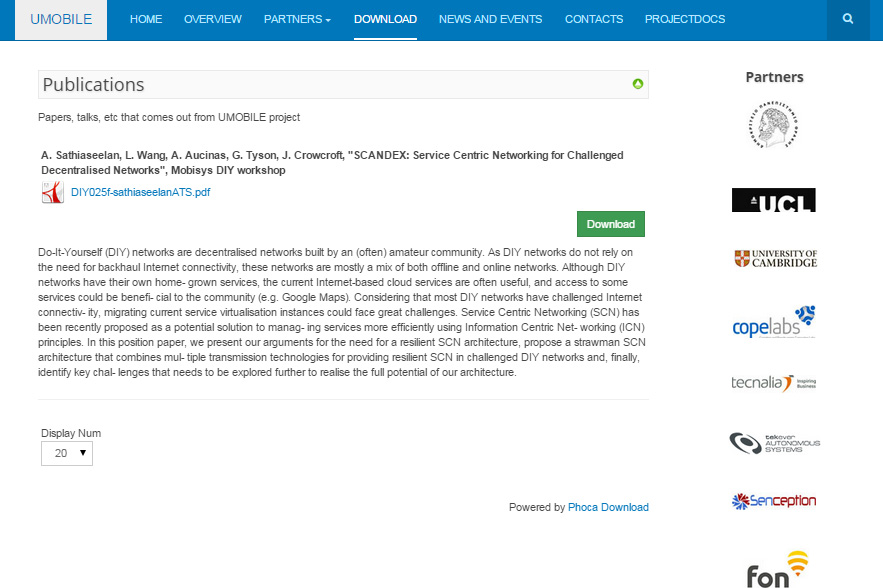Click the PDF file icon
Screen dimensions: 883x588
[52, 192]
